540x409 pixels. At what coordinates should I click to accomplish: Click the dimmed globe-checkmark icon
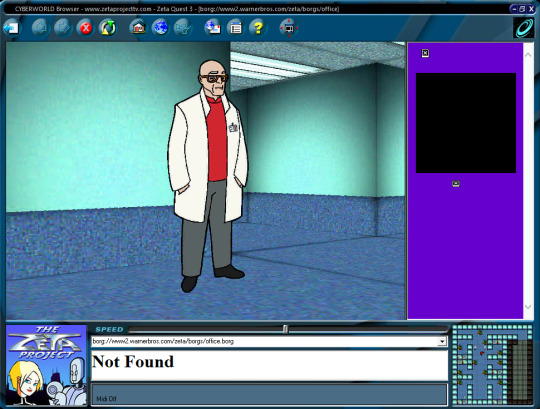pos(183,28)
